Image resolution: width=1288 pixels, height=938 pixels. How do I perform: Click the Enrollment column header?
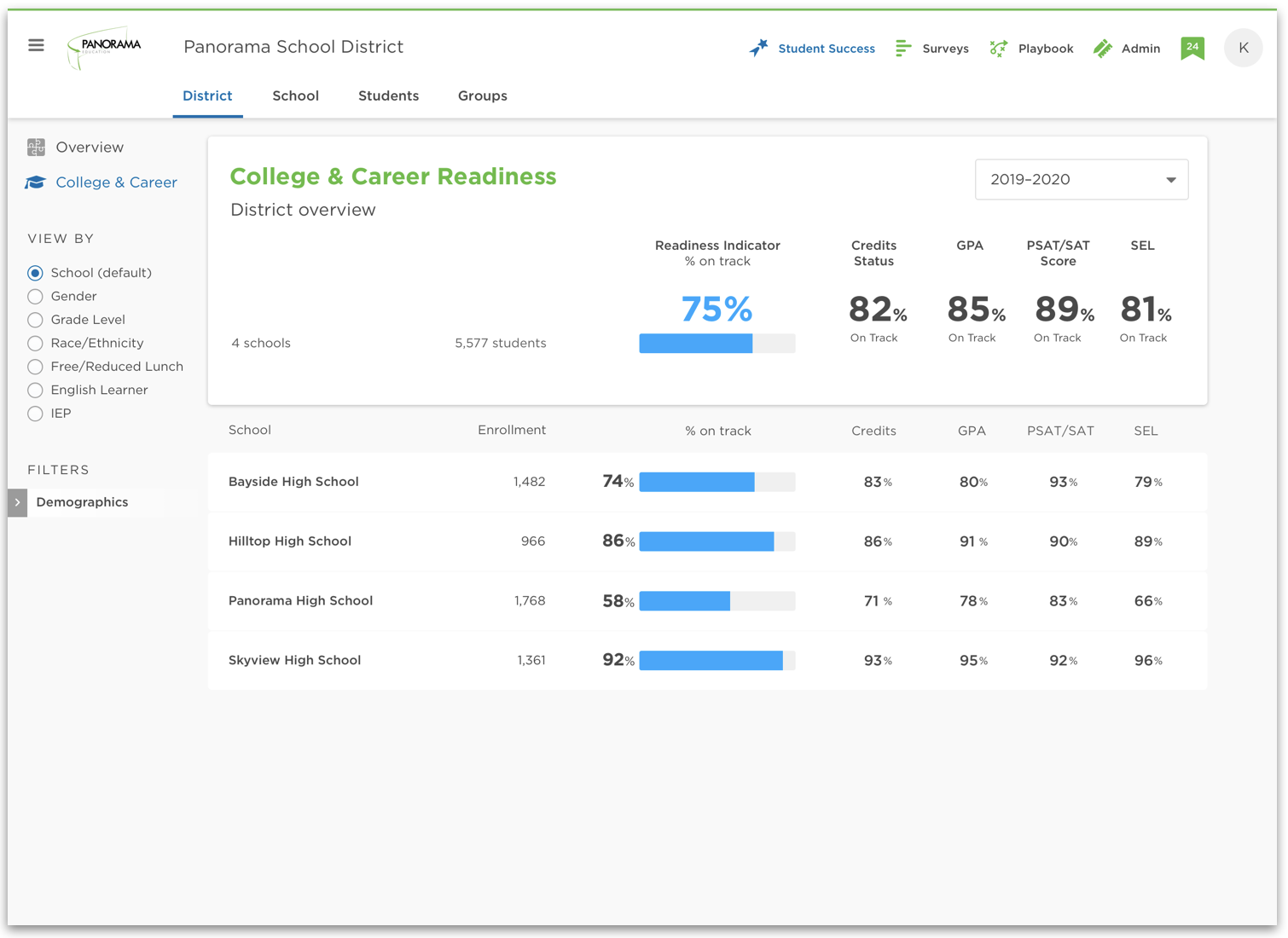[512, 430]
